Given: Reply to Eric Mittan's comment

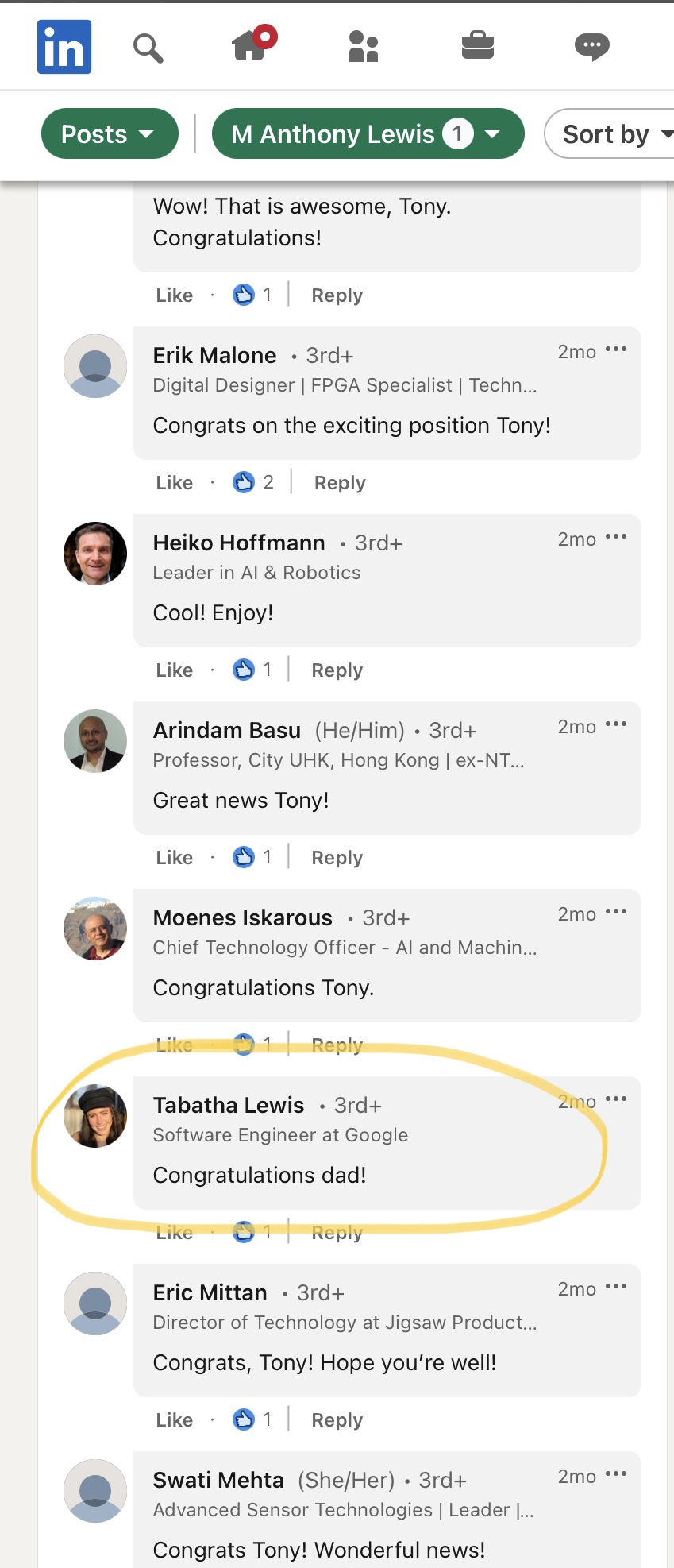Looking at the screenshot, I should (337, 1420).
